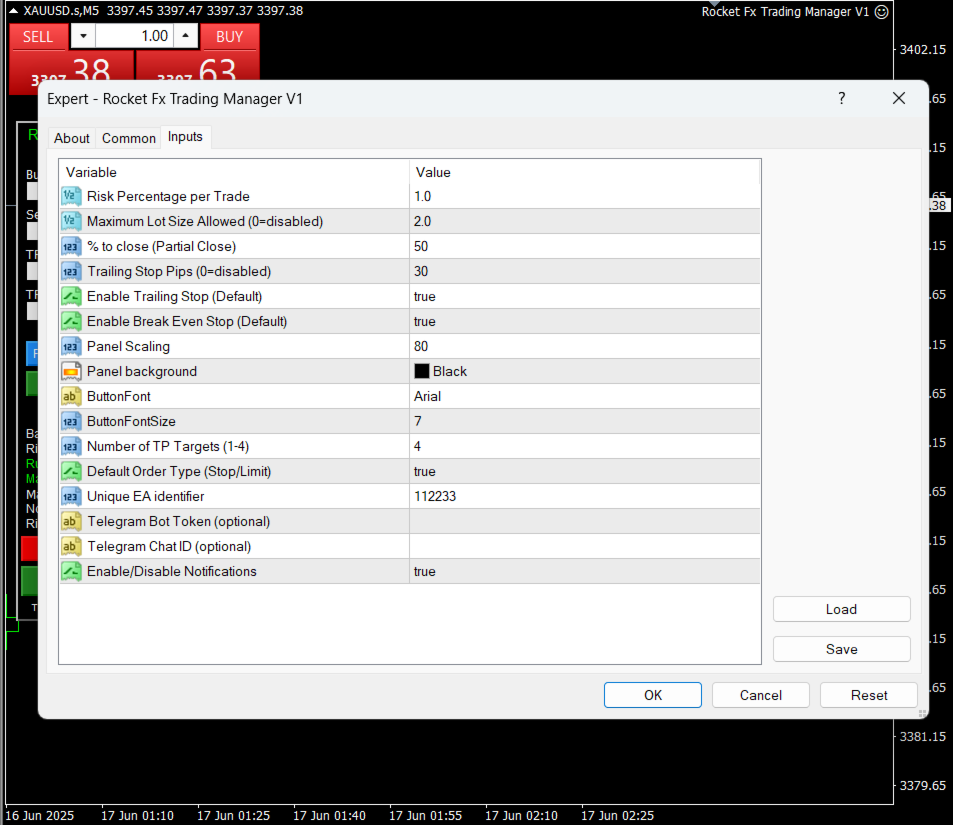Screen dimensions: 953x825
Task: Click the ButtonFont string type icon
Action: pos(71,396)
